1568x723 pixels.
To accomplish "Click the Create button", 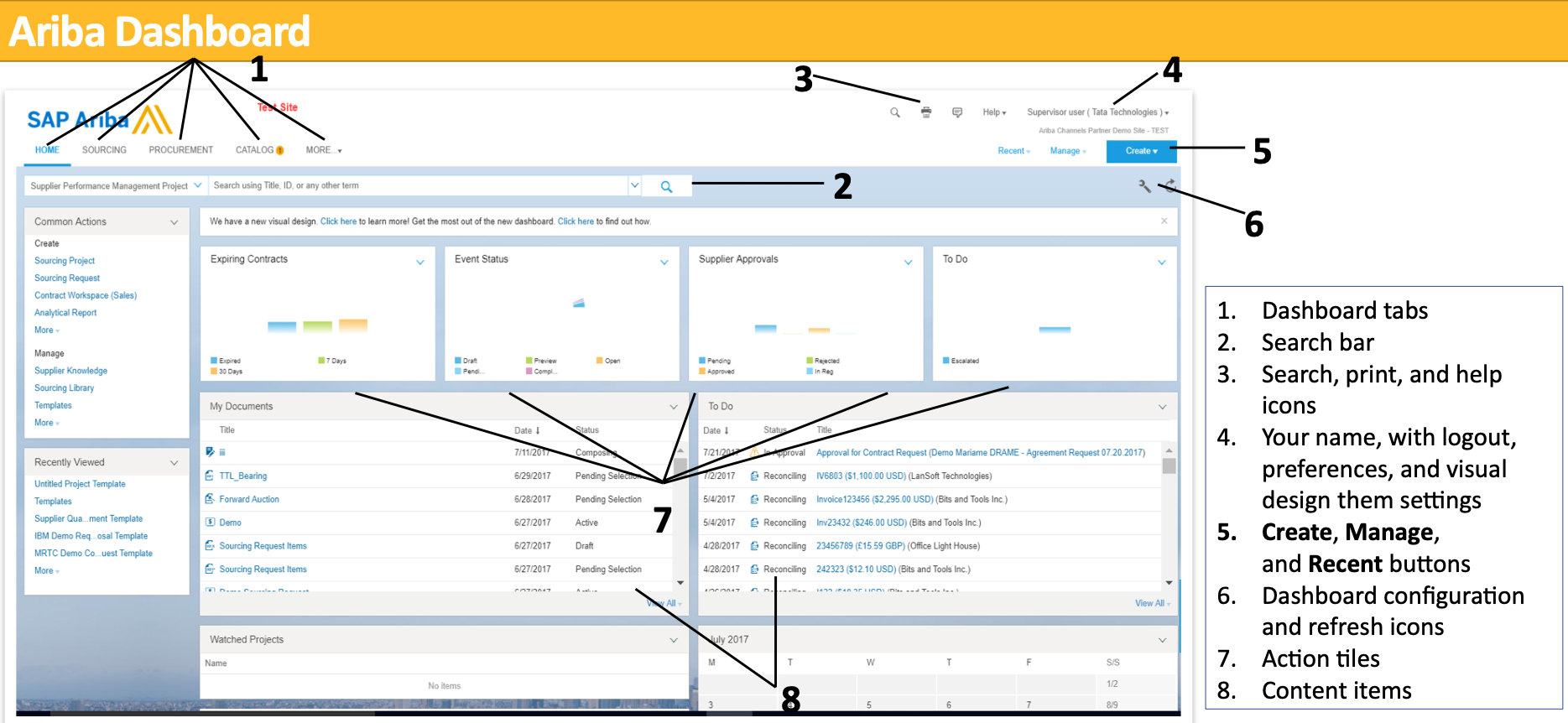I will point(1141,151).
